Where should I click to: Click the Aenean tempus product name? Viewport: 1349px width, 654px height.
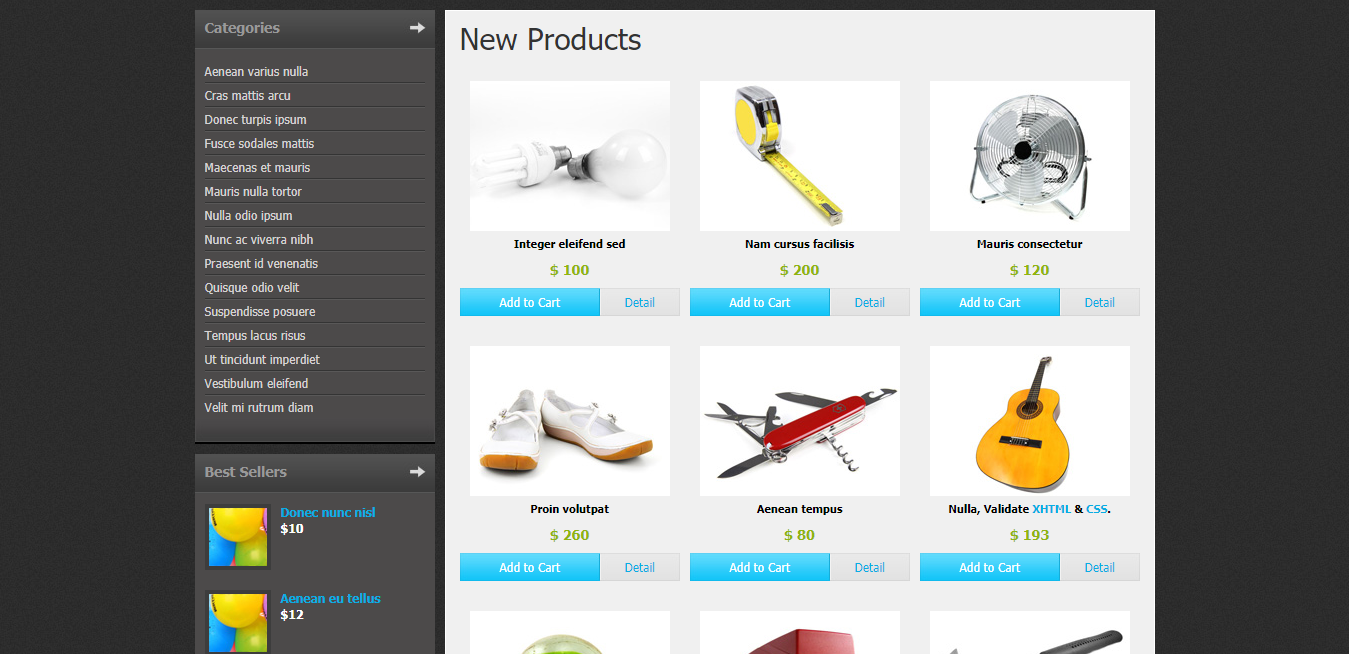[800, 509]
